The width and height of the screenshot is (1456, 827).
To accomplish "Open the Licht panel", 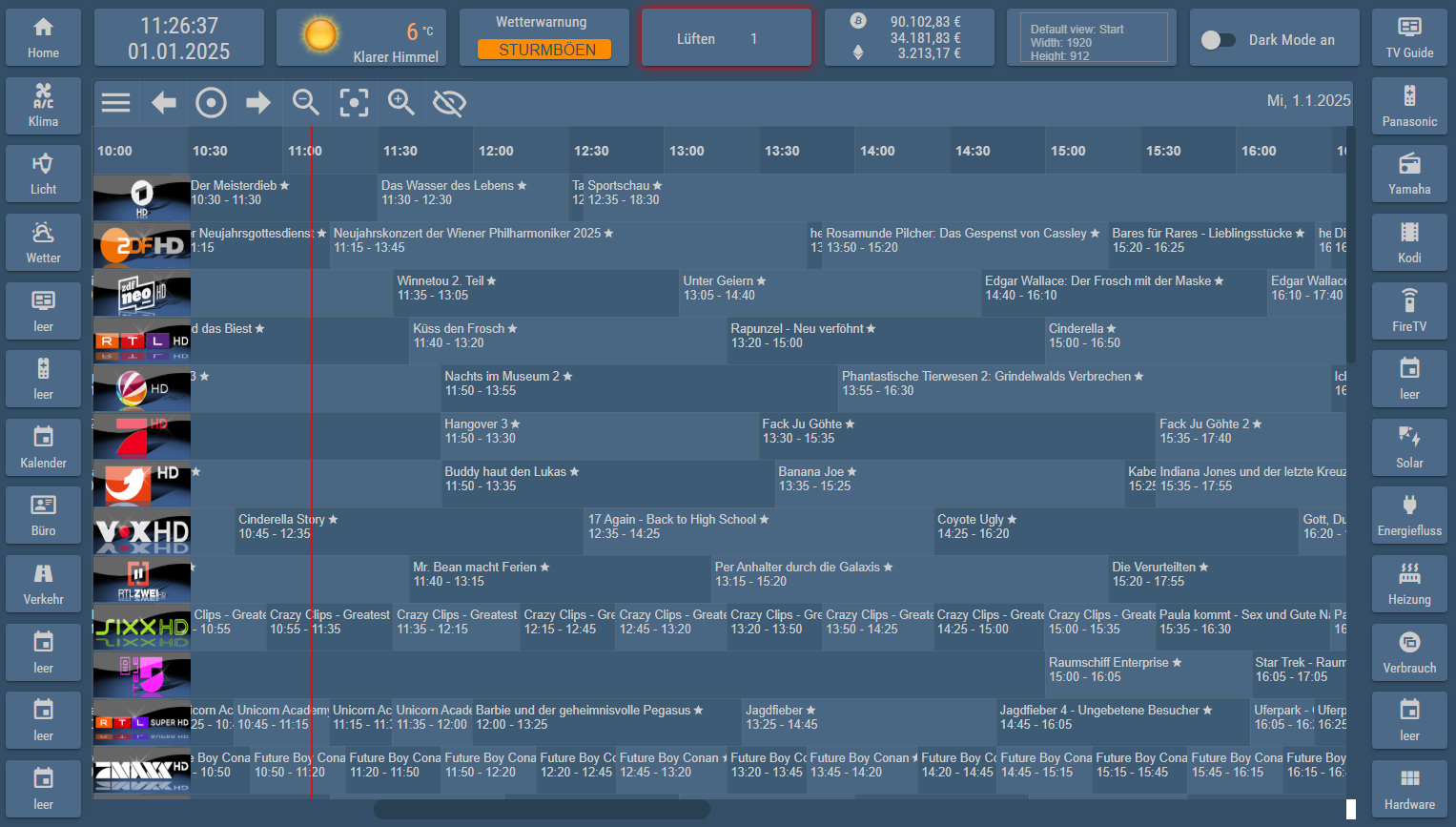I will pos(43,174).
